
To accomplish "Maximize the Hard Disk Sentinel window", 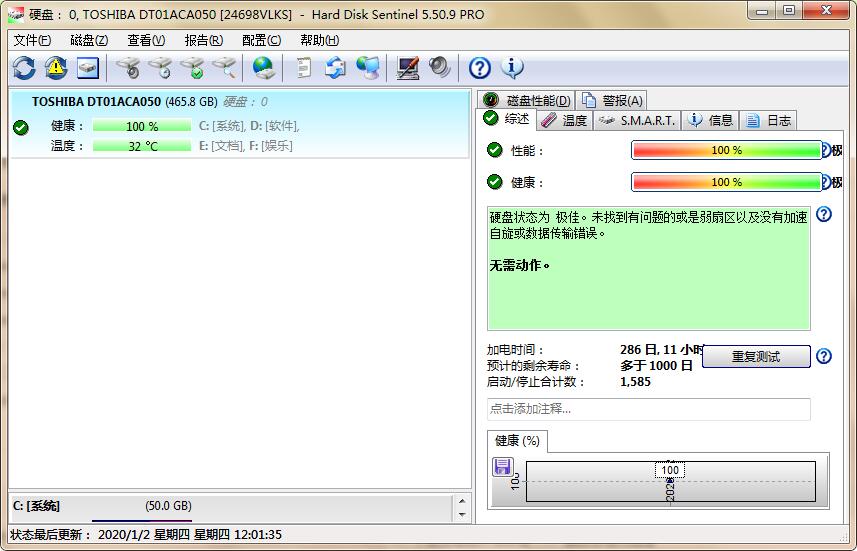I will click(789, 10).
